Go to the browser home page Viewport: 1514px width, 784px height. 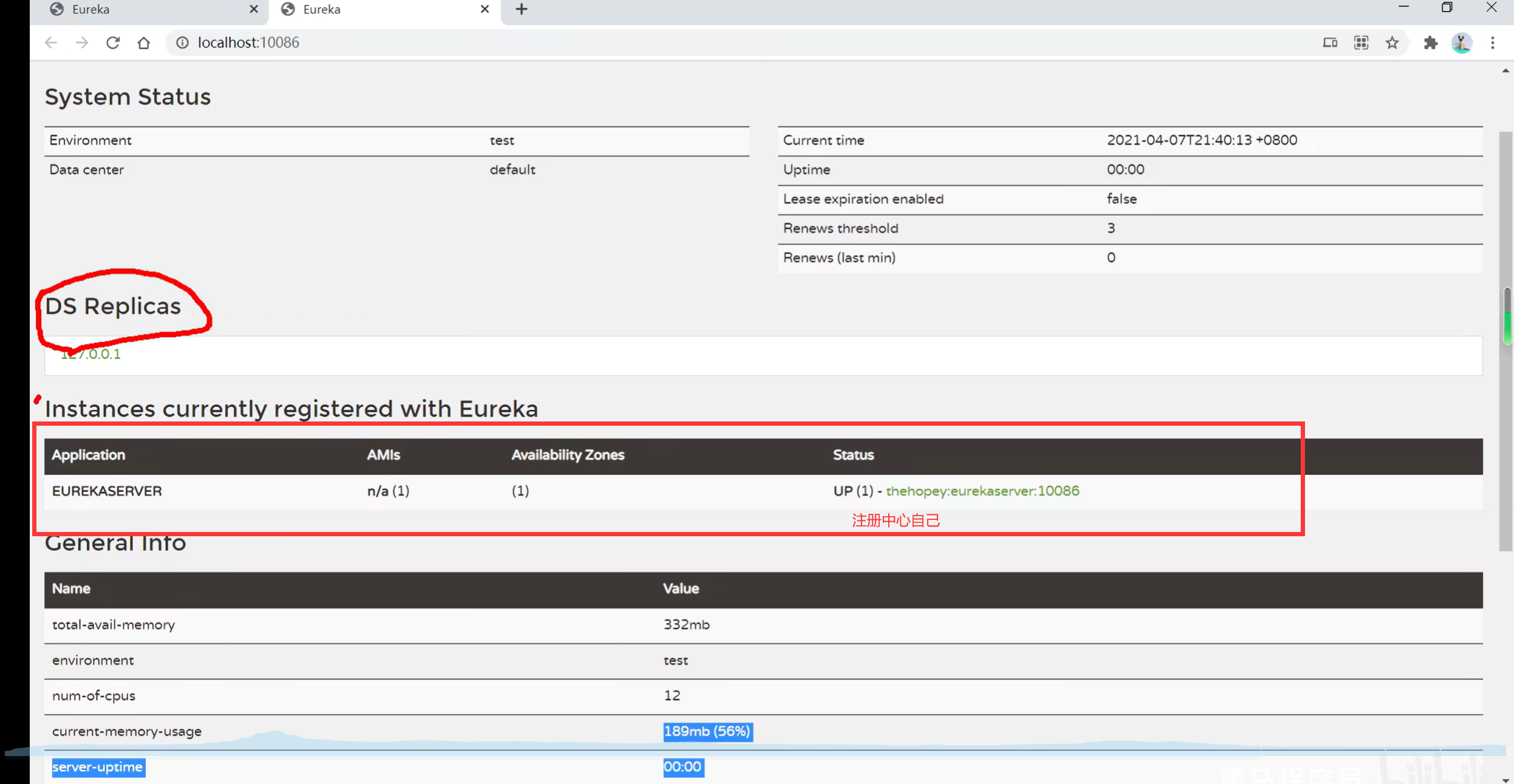click(x=143, y=43)
